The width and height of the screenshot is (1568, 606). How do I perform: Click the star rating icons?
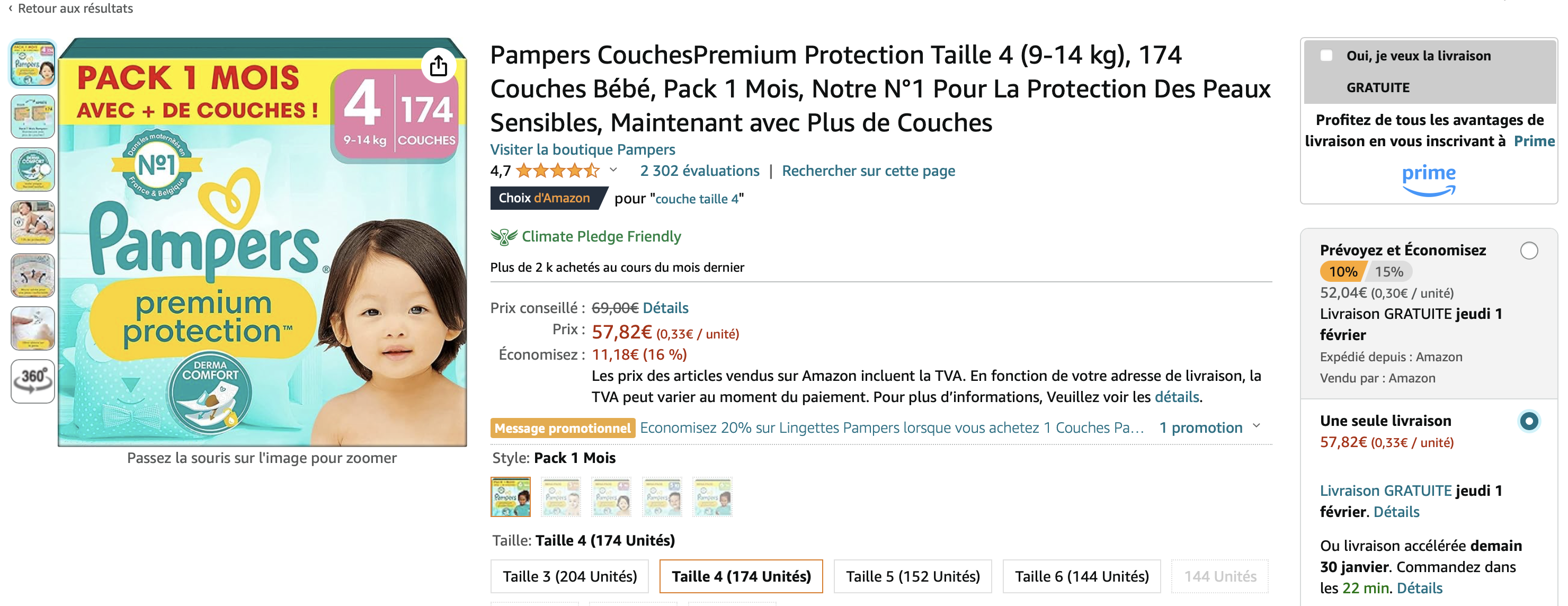pyautogui.click(x=557, y=171)
